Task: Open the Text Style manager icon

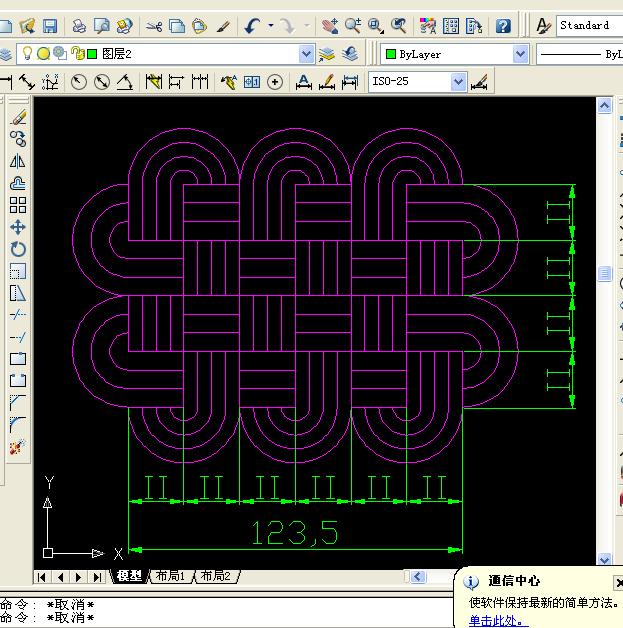Action: [x=543, y=26]
